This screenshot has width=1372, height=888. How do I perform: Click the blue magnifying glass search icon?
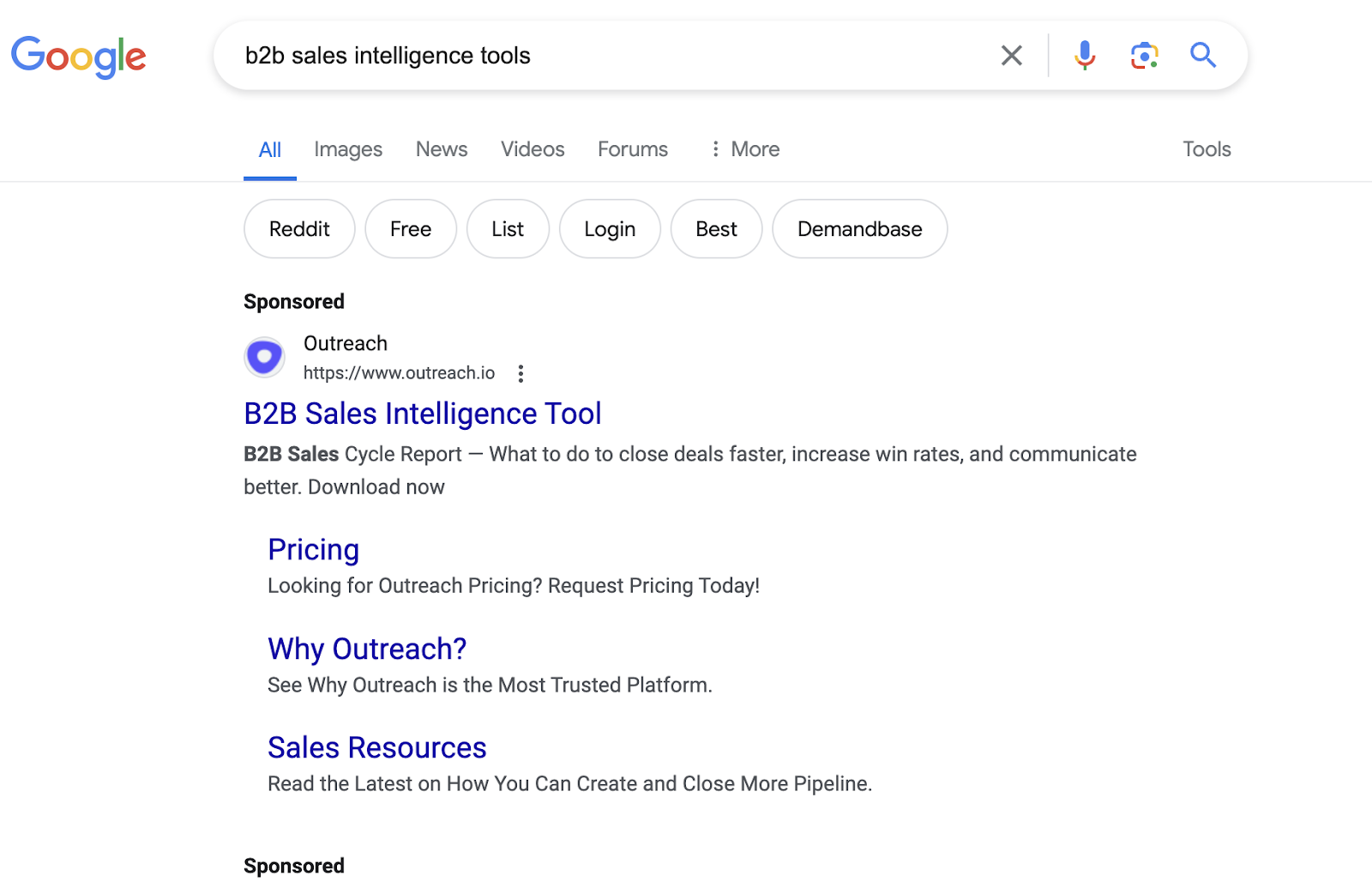1203,56
